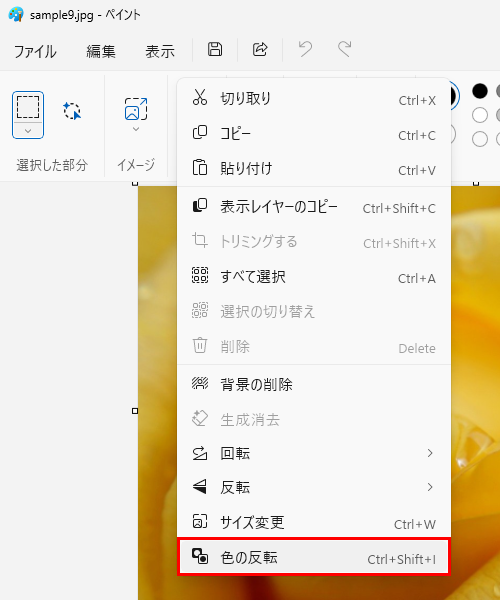Choose 背景の削除 menu entry

click(314, 385)
